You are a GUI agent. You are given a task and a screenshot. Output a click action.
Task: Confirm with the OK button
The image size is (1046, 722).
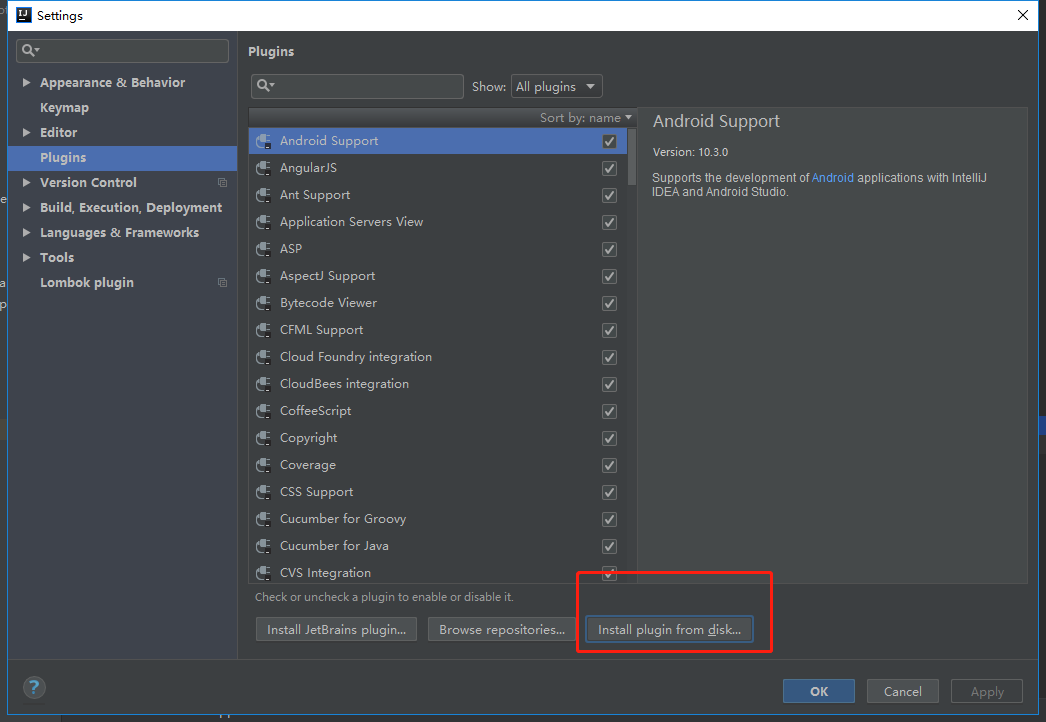(819, 691)
